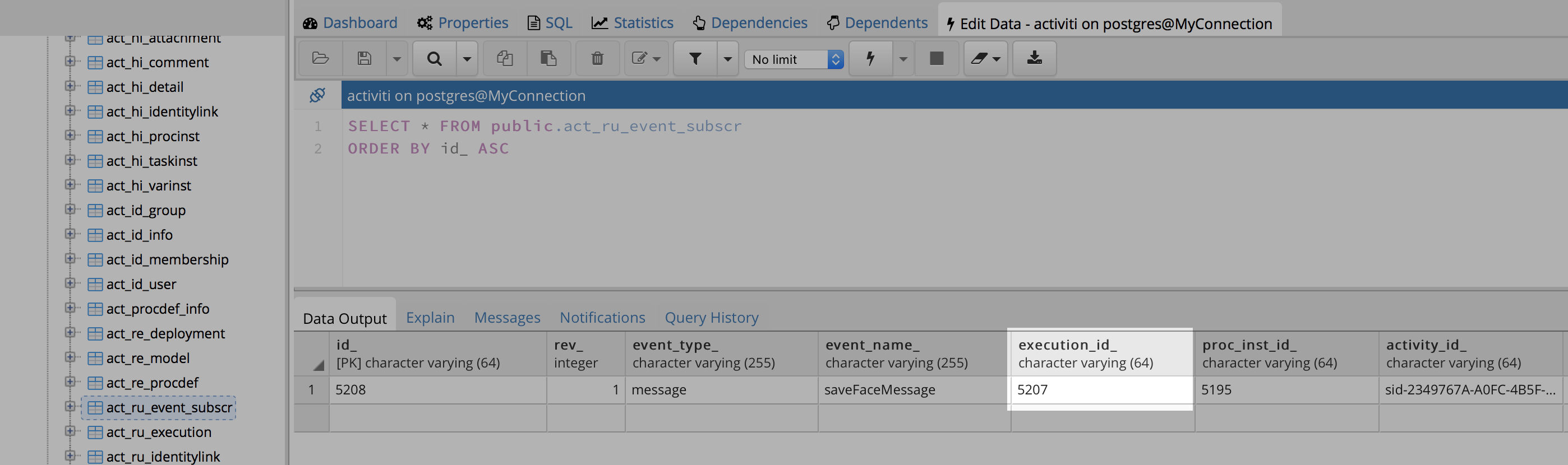This screenshot has width=1568, height=465.
Task: Select act_id_info table in tree
Action: coord(140,235)
